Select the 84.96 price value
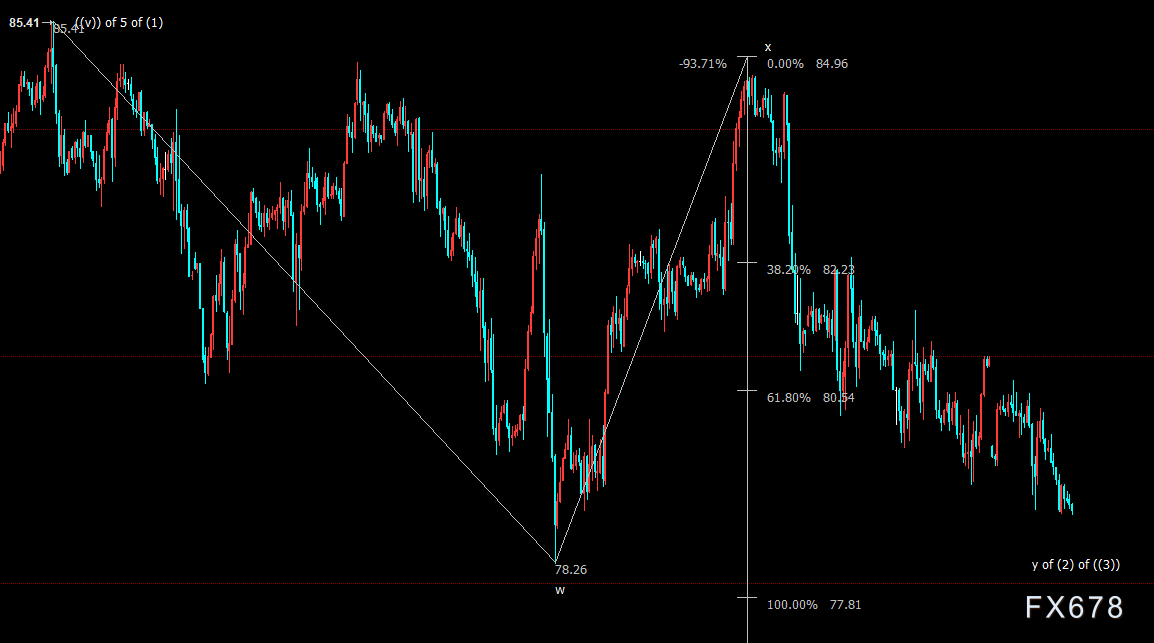1154x643 pixels. (832, 64)
